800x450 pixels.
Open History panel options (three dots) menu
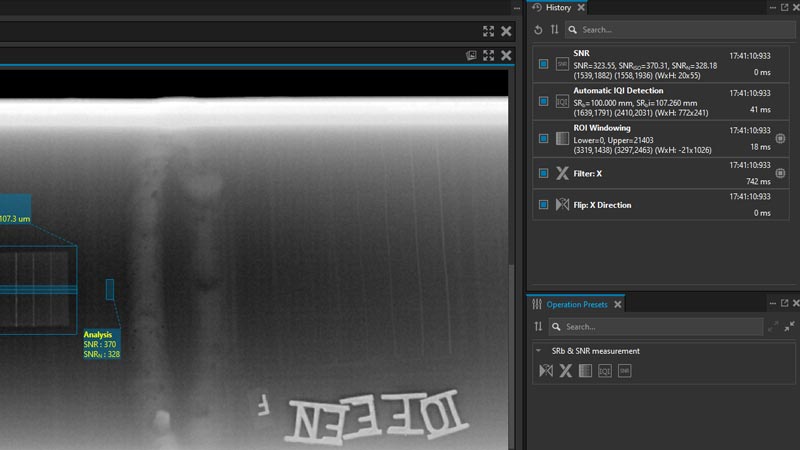pos(772,7)
